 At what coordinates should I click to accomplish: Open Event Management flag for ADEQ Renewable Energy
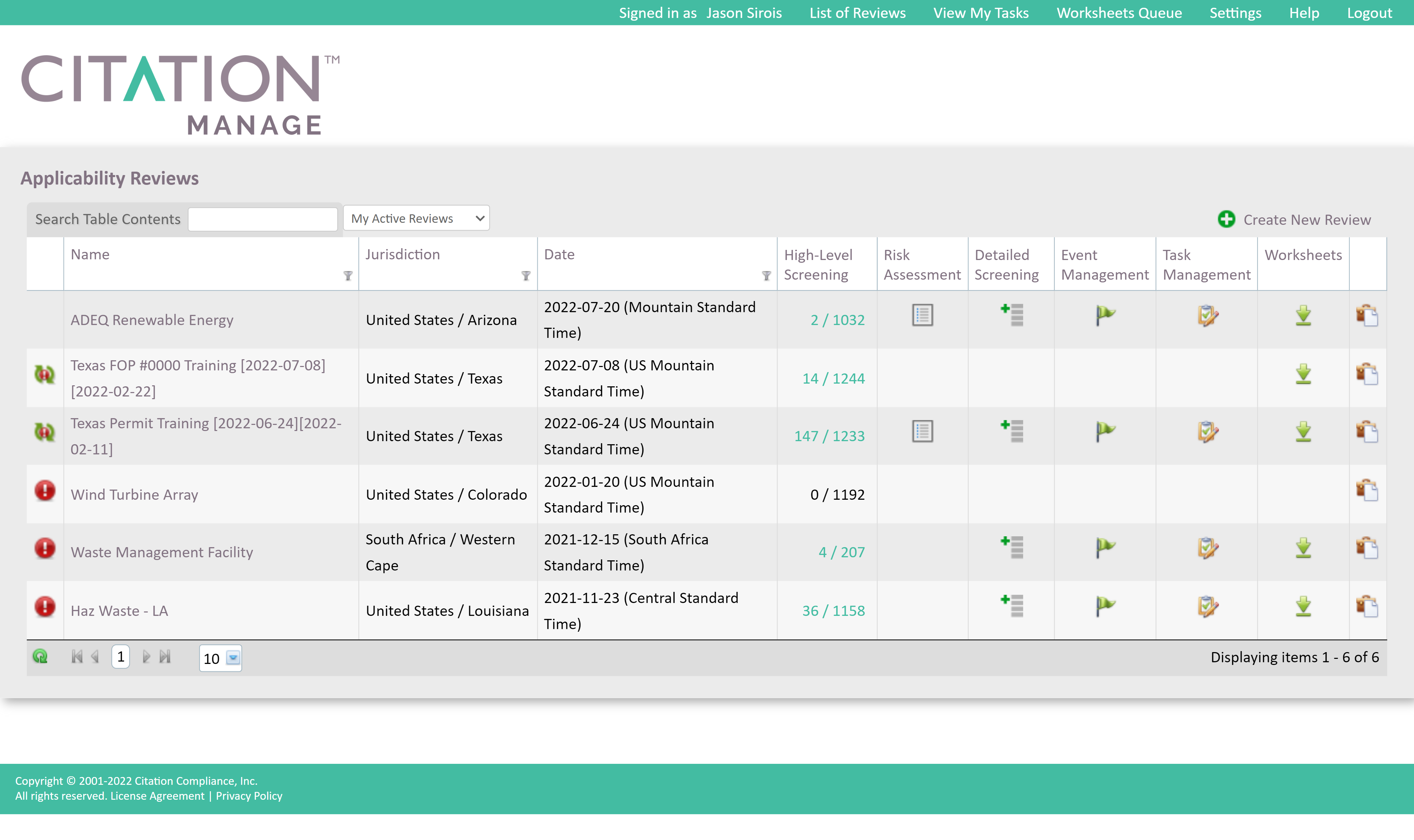click(x=1105, y=315)
